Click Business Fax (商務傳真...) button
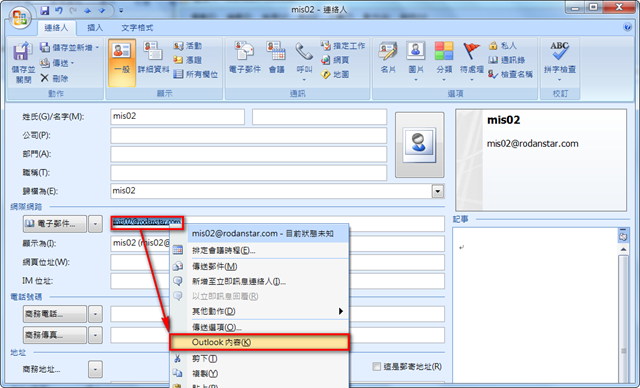Image resolution: width=640 pixels, height=388 pixels. (x=55, y=335)
